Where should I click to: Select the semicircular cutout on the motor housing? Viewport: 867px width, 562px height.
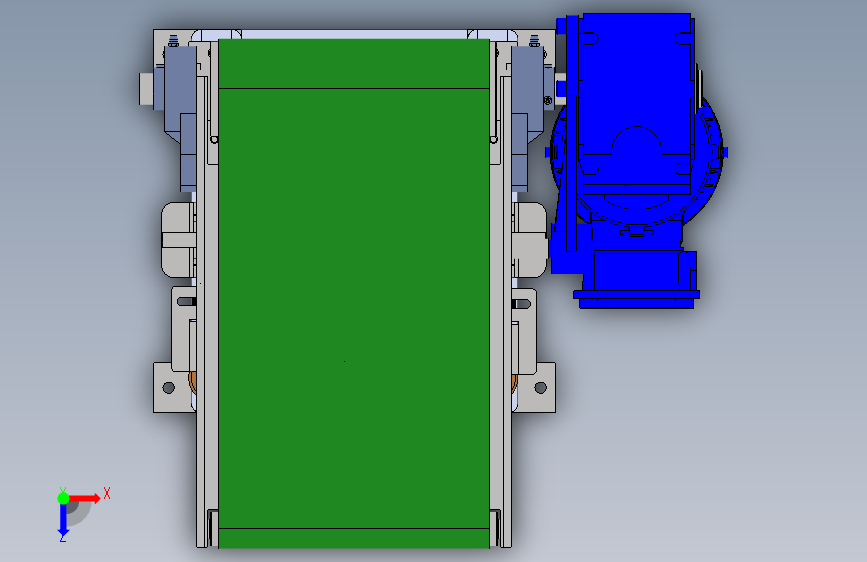point(636,140)
